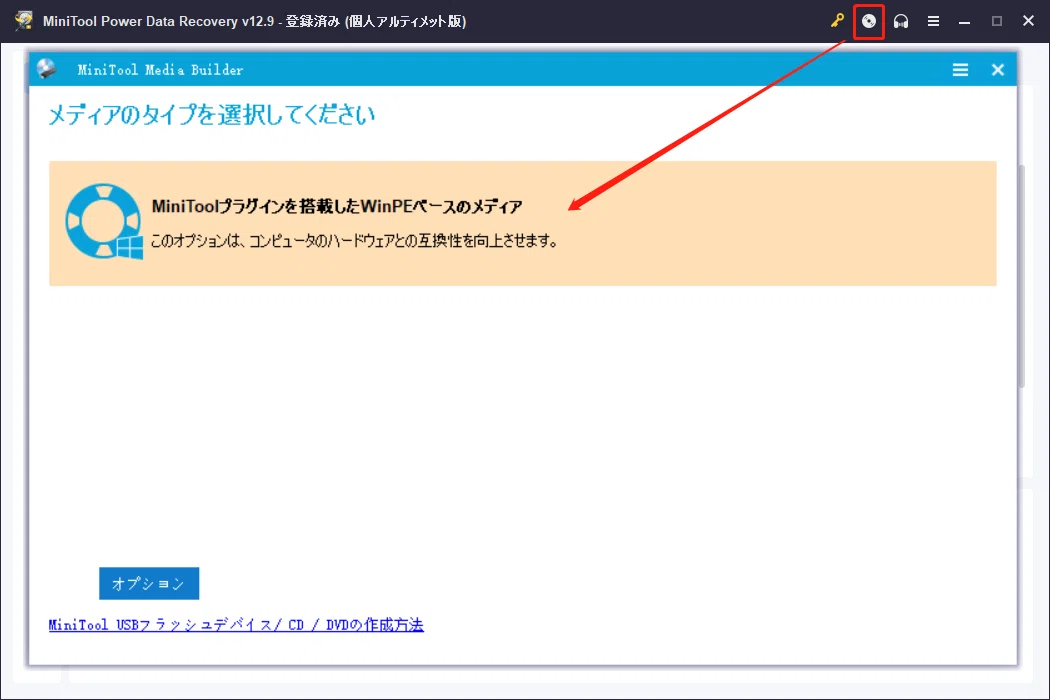
Task: Click the メディアのタイプを選択してください heading
Action: pos(212,115)
